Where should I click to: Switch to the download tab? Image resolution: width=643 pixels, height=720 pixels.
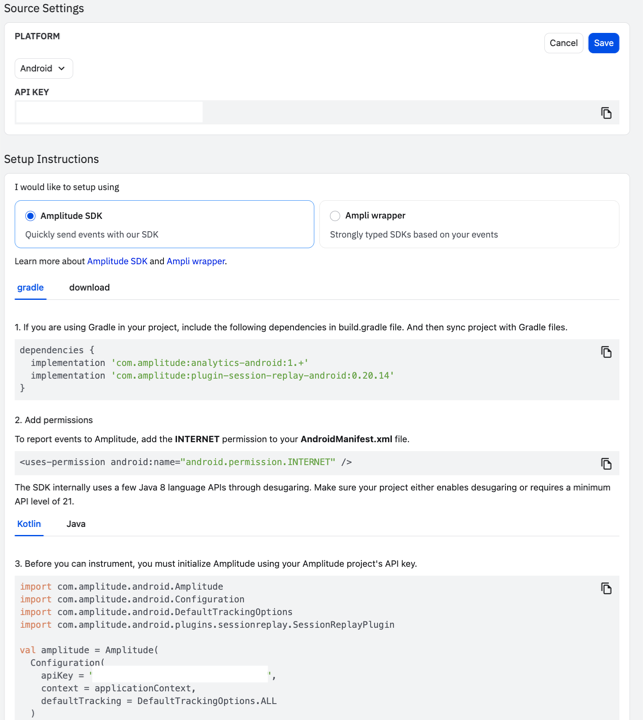[x=90, y=287]
